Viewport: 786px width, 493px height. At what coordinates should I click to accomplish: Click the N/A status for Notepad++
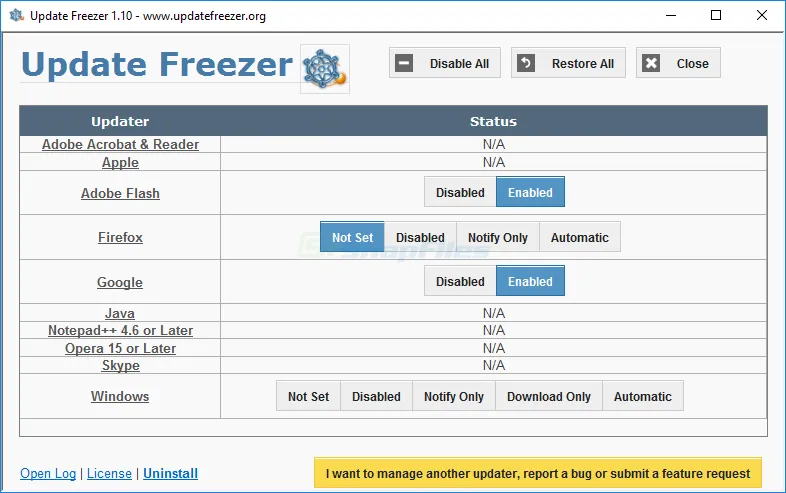point(494,331)
